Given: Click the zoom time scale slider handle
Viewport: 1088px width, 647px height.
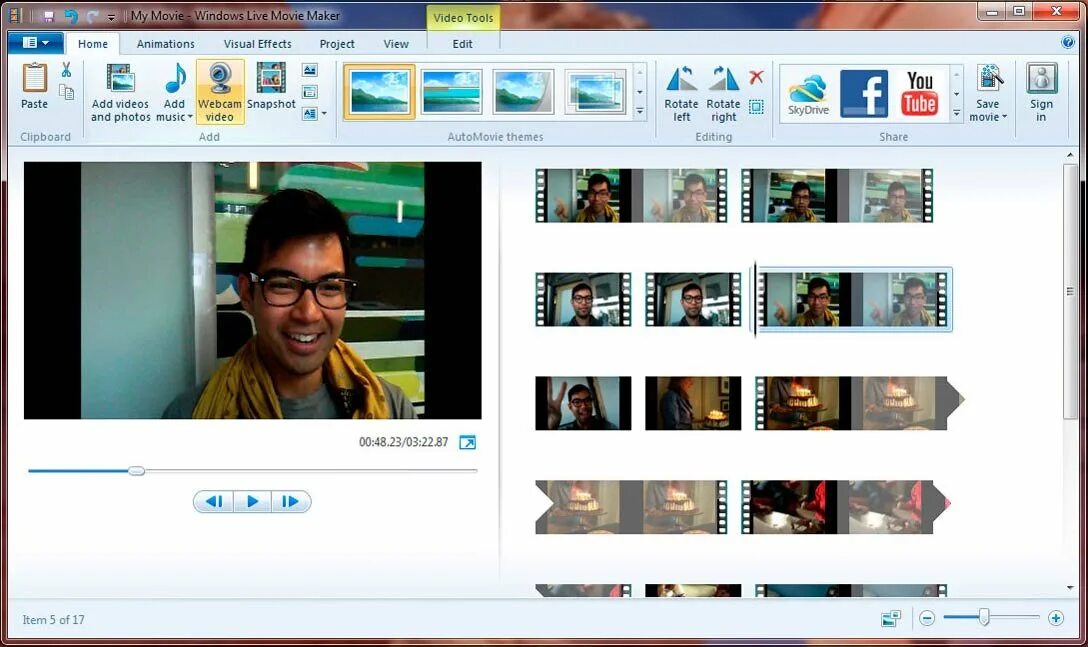Looking at the screenshot, I should (984, 616).
